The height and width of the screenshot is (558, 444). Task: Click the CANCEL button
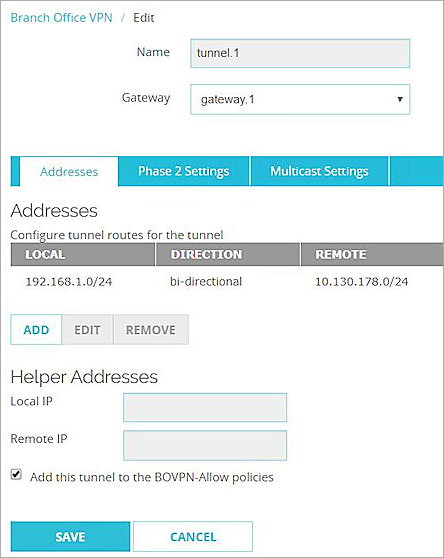(193, 537)
